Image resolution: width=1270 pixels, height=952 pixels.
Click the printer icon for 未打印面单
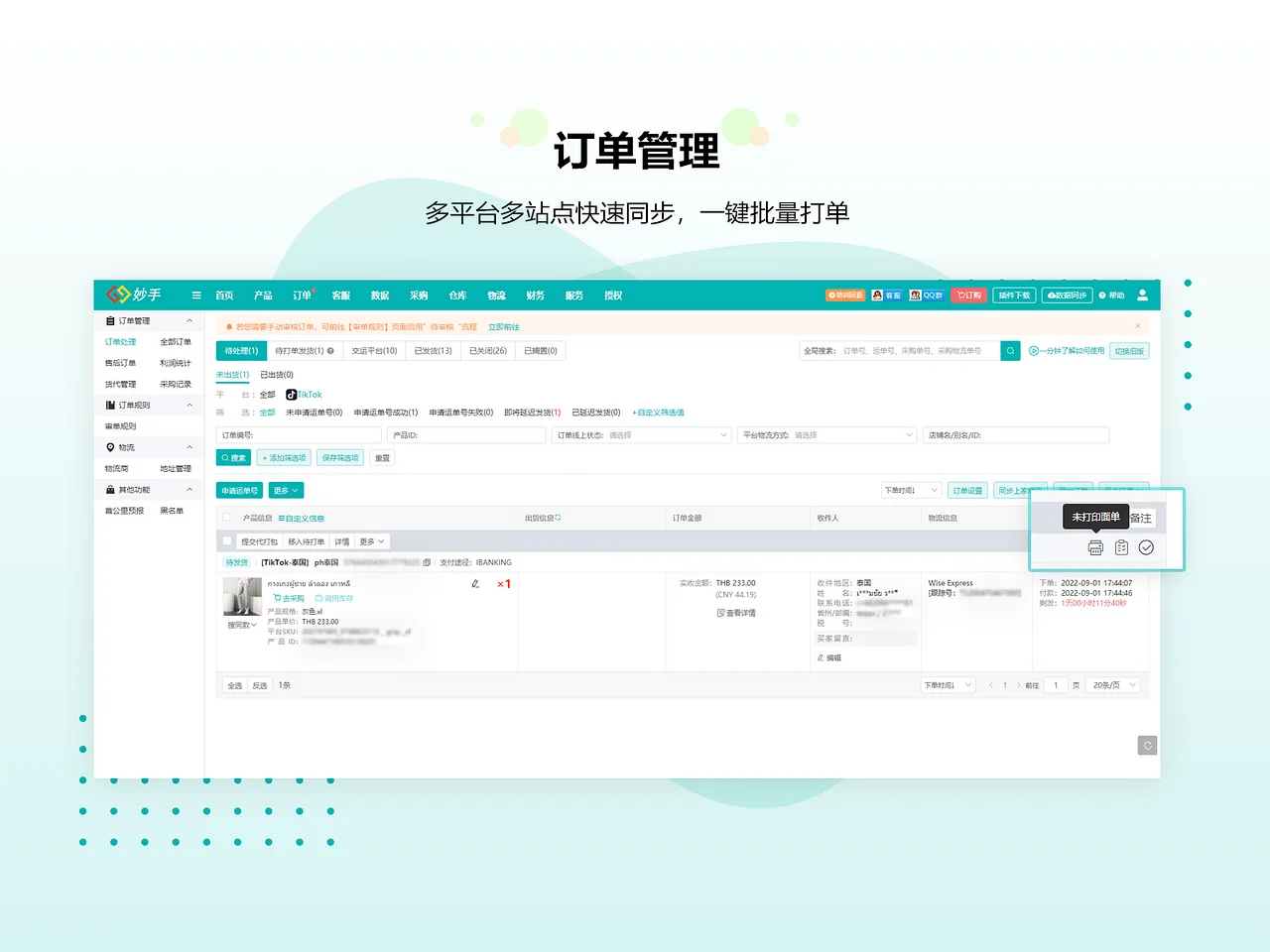(1095, 546)
